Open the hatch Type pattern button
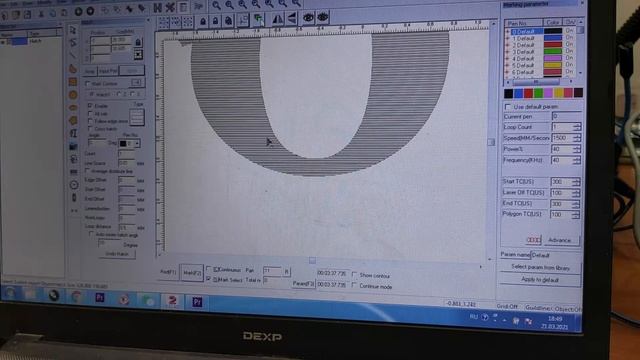This screenshot has height=360, width=640. point(137,117)
